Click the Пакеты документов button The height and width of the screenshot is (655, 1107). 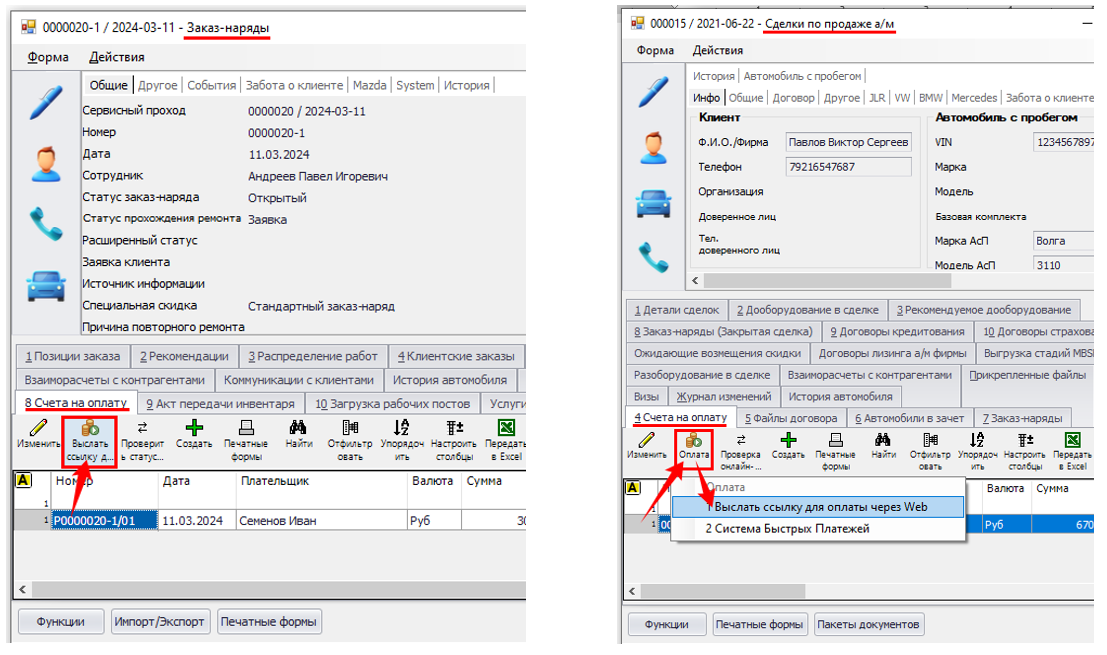[x=868, y=624]
